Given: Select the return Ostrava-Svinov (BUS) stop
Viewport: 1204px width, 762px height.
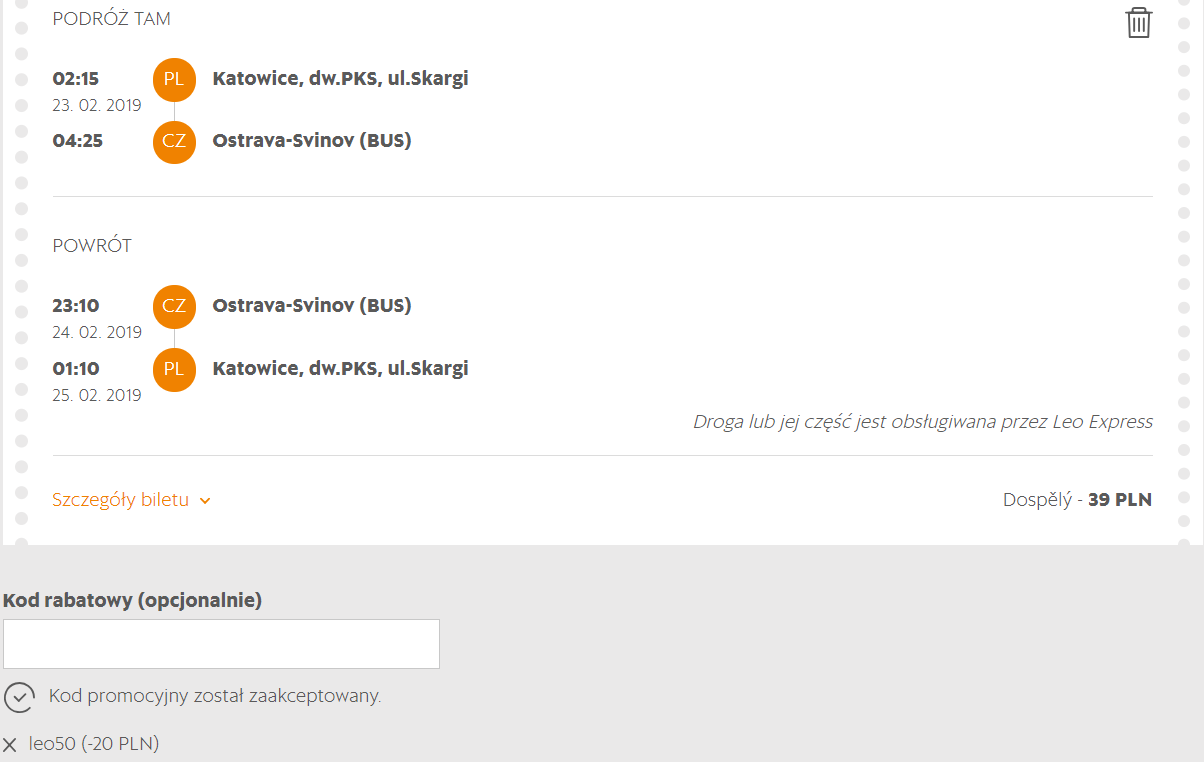Looking at the screenshot, I should click(x=312, y=306).
